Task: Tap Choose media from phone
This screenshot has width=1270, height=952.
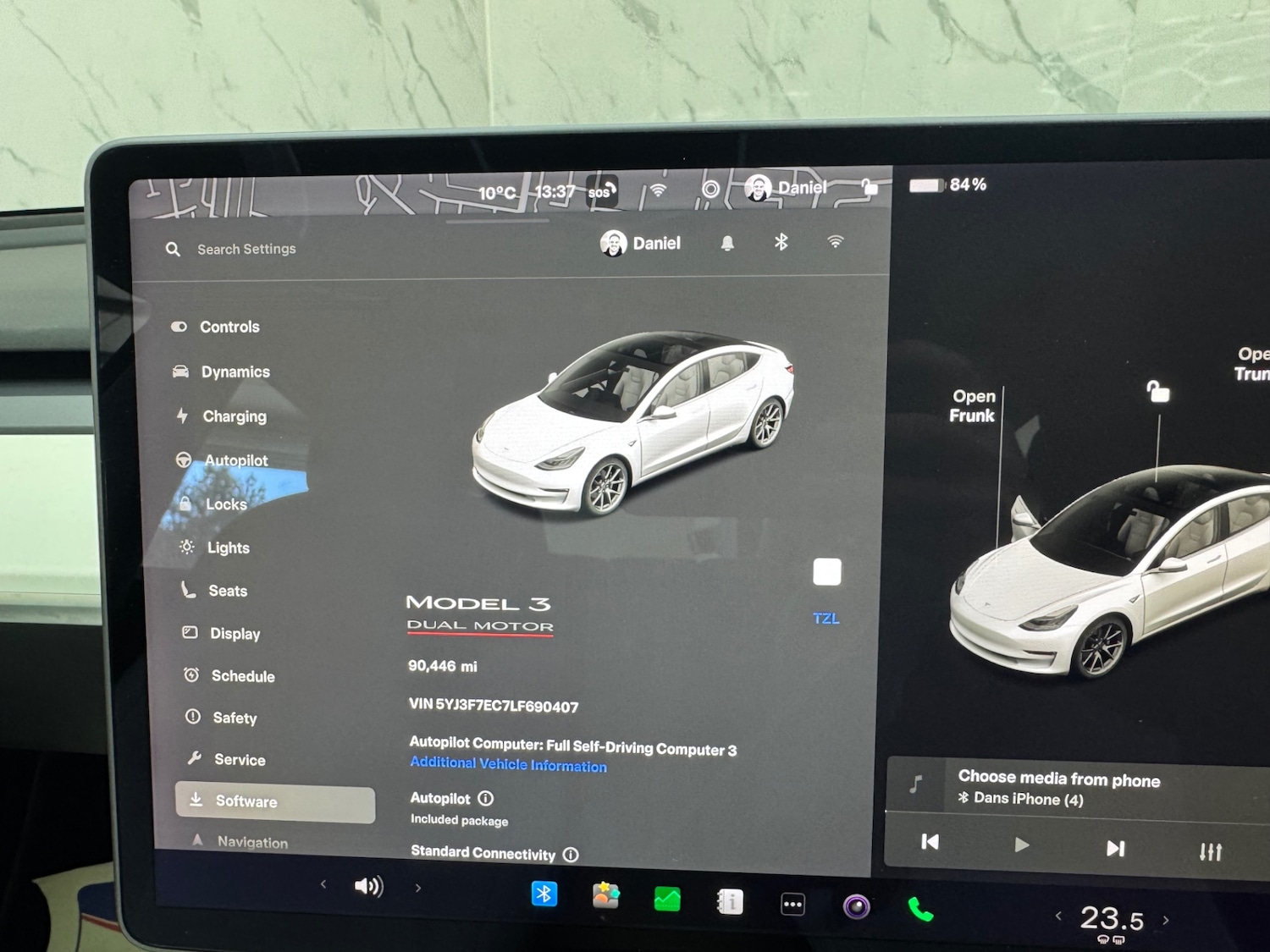Action: pyautogui.click(x=1059, y=779)
